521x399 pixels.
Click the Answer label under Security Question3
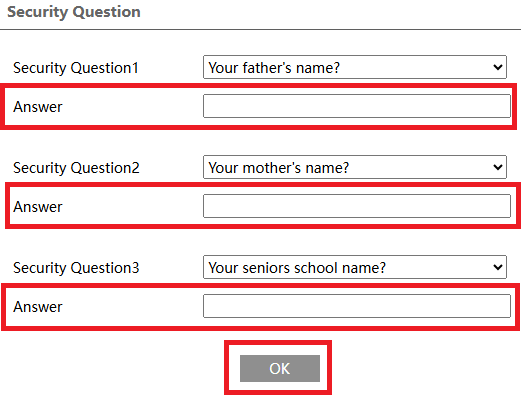tap(38, 307)
